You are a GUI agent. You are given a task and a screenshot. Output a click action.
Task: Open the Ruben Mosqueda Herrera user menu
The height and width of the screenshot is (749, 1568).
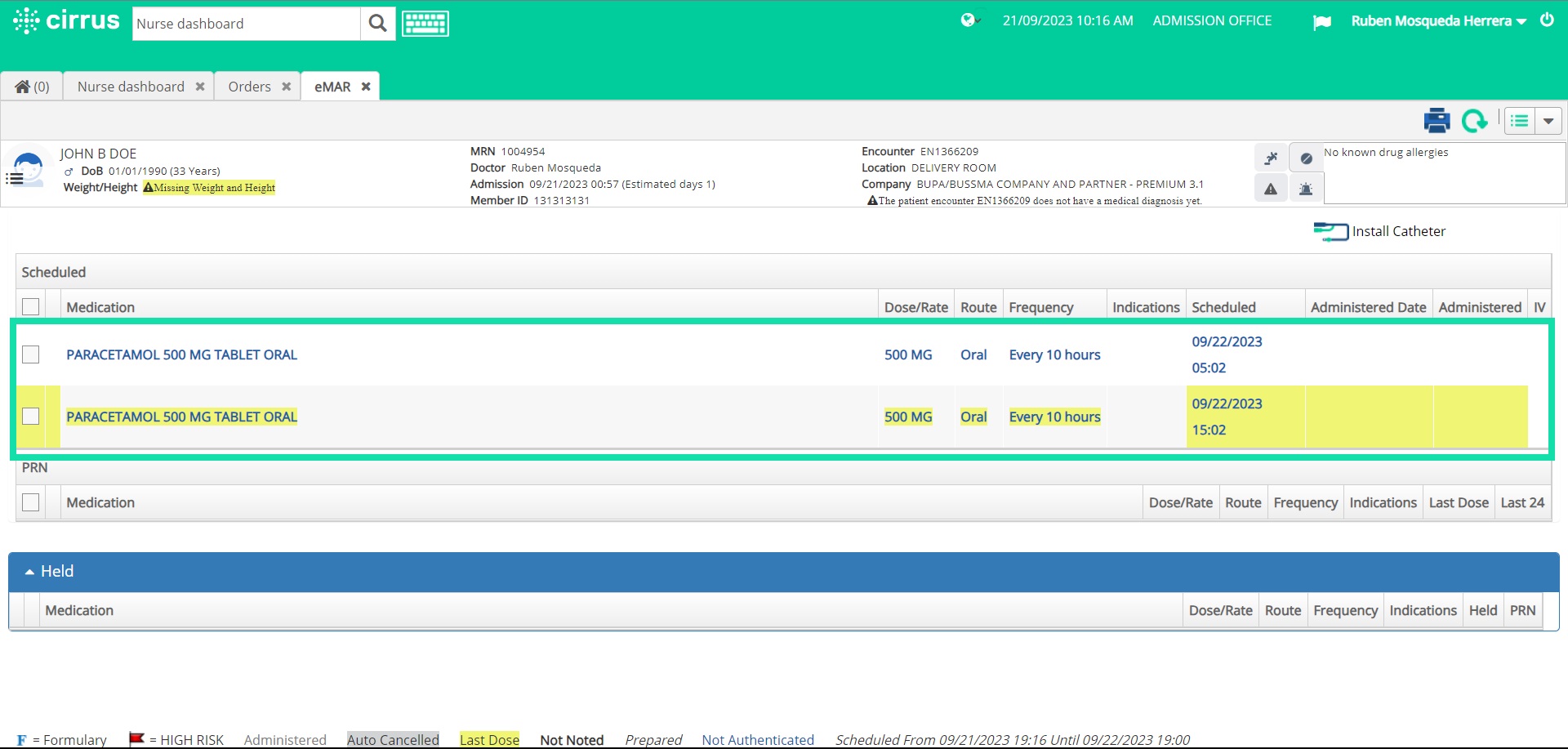click(x=1436, y=20)
